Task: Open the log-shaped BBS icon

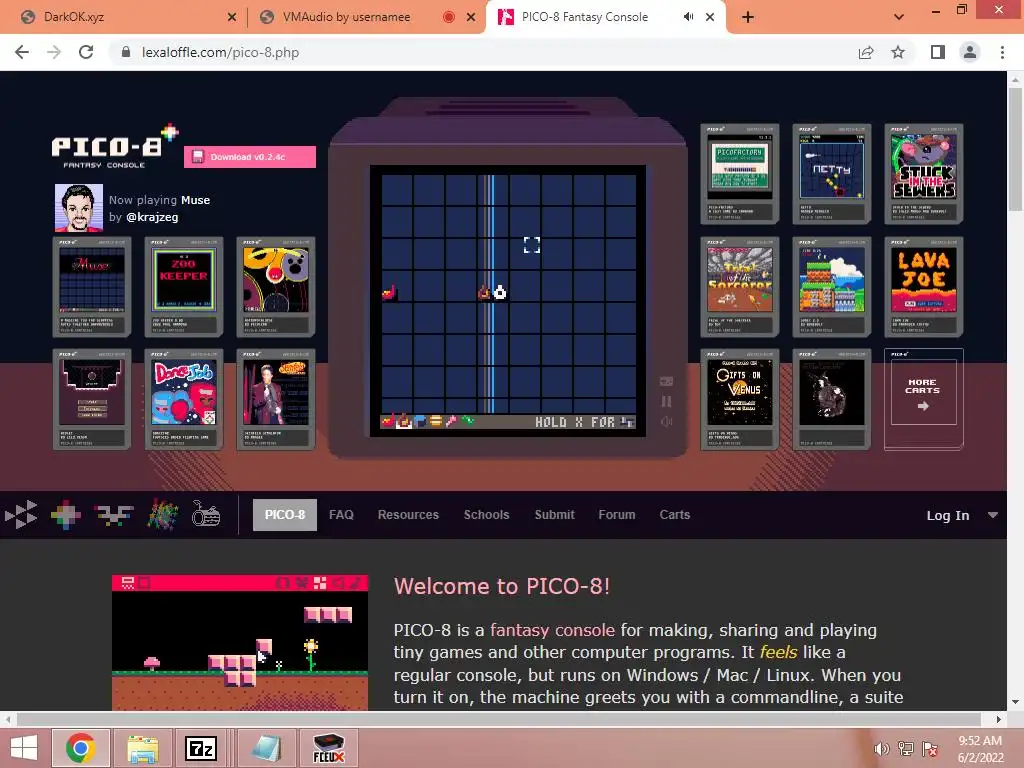Action: click(x=206, y=515)
